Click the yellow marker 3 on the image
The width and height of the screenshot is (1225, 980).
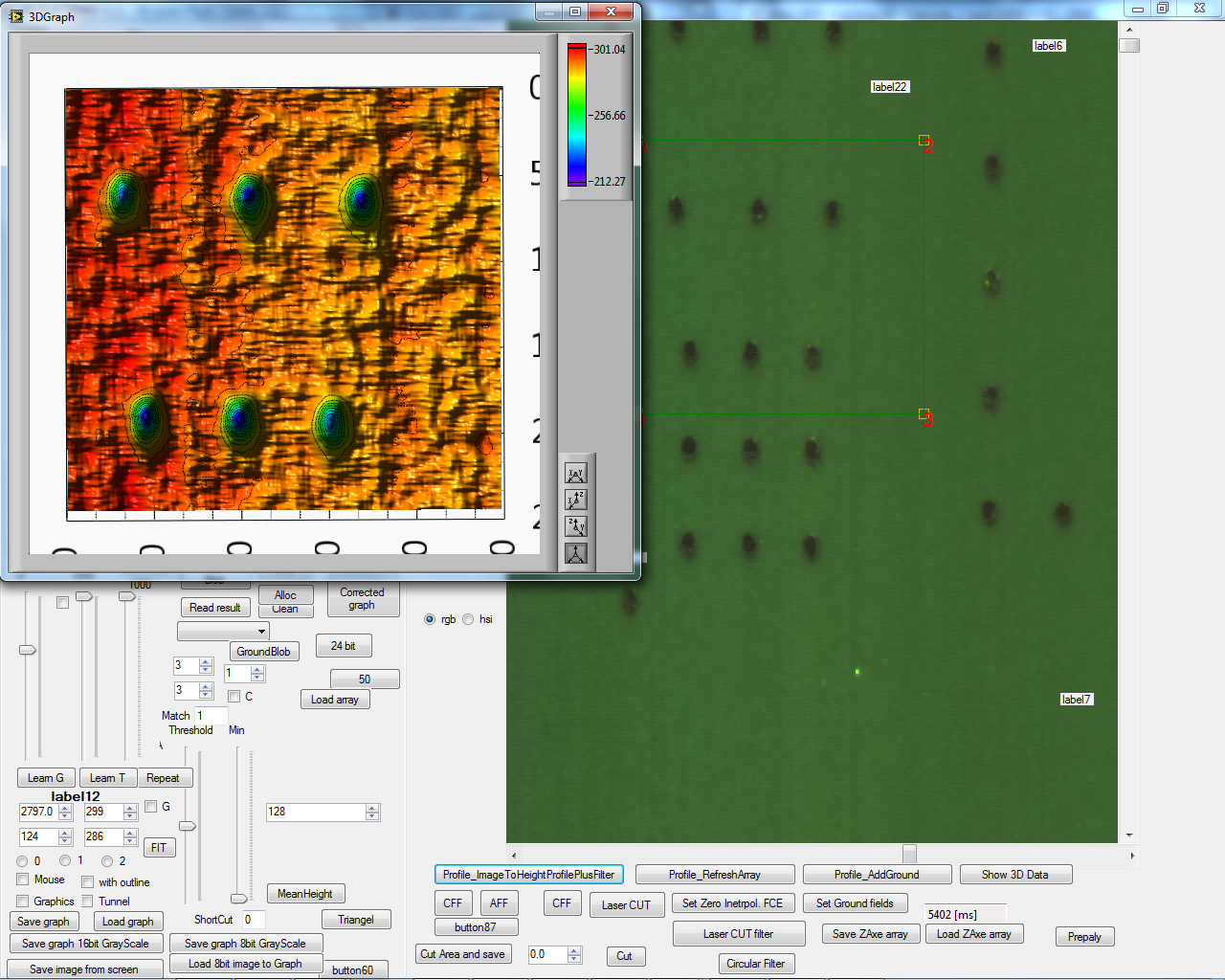click(924, 414)
